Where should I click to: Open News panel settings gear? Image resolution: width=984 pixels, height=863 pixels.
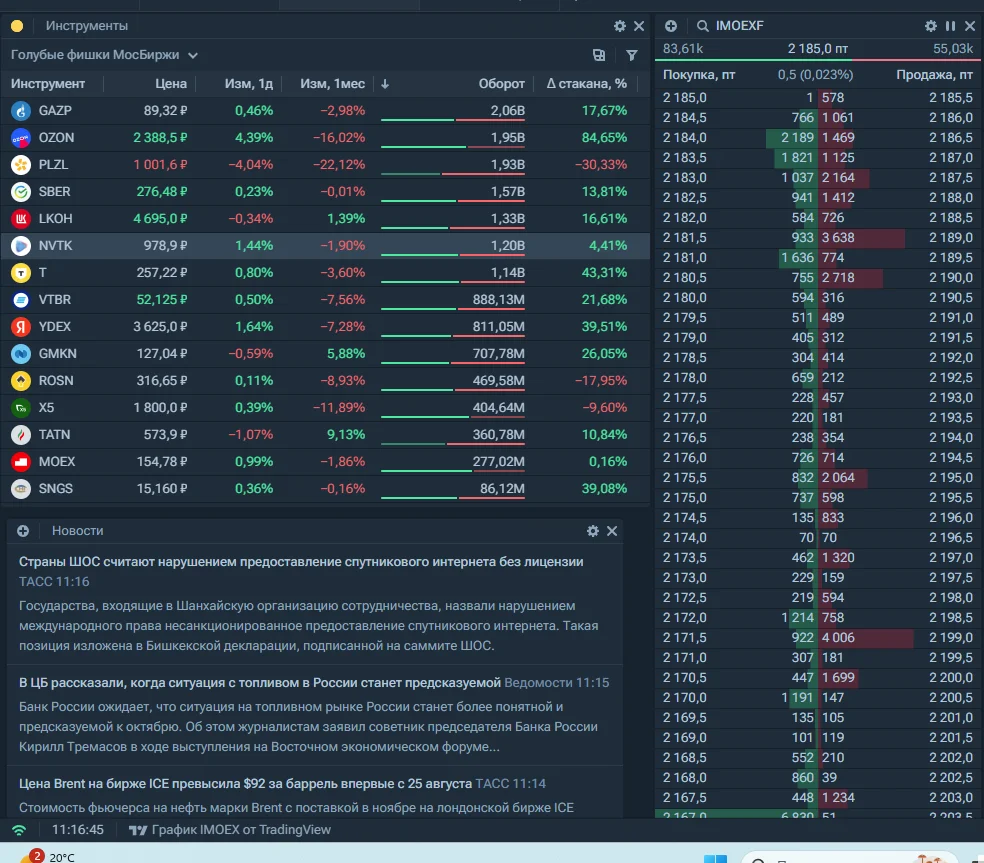point(592,531)
